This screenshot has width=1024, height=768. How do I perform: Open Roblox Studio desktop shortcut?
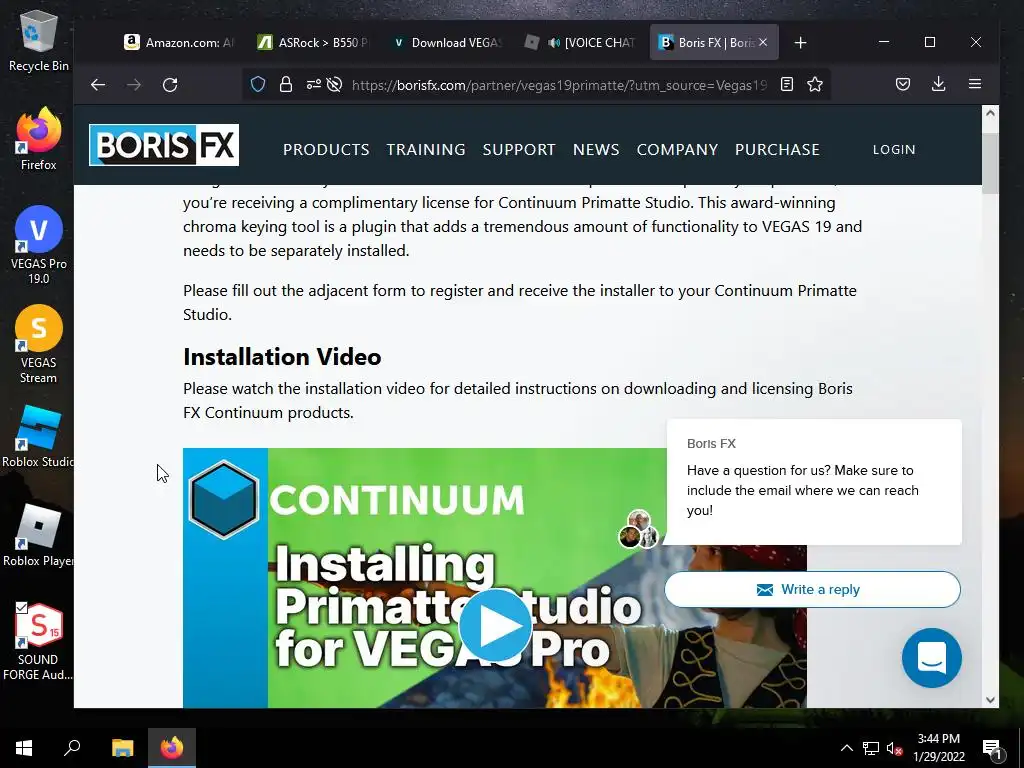click(x=39, y=436)
